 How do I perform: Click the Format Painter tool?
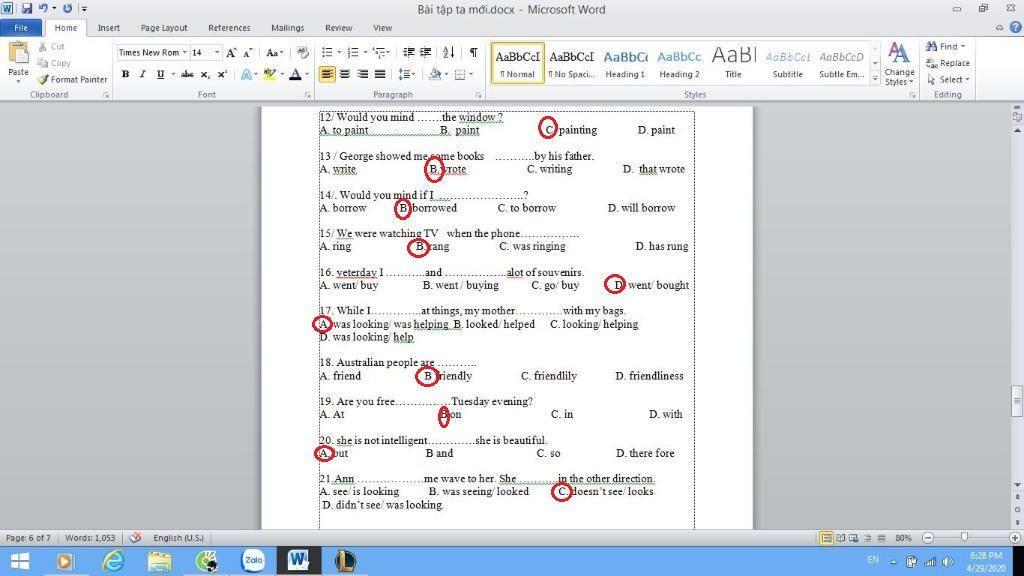click(72, 79)
